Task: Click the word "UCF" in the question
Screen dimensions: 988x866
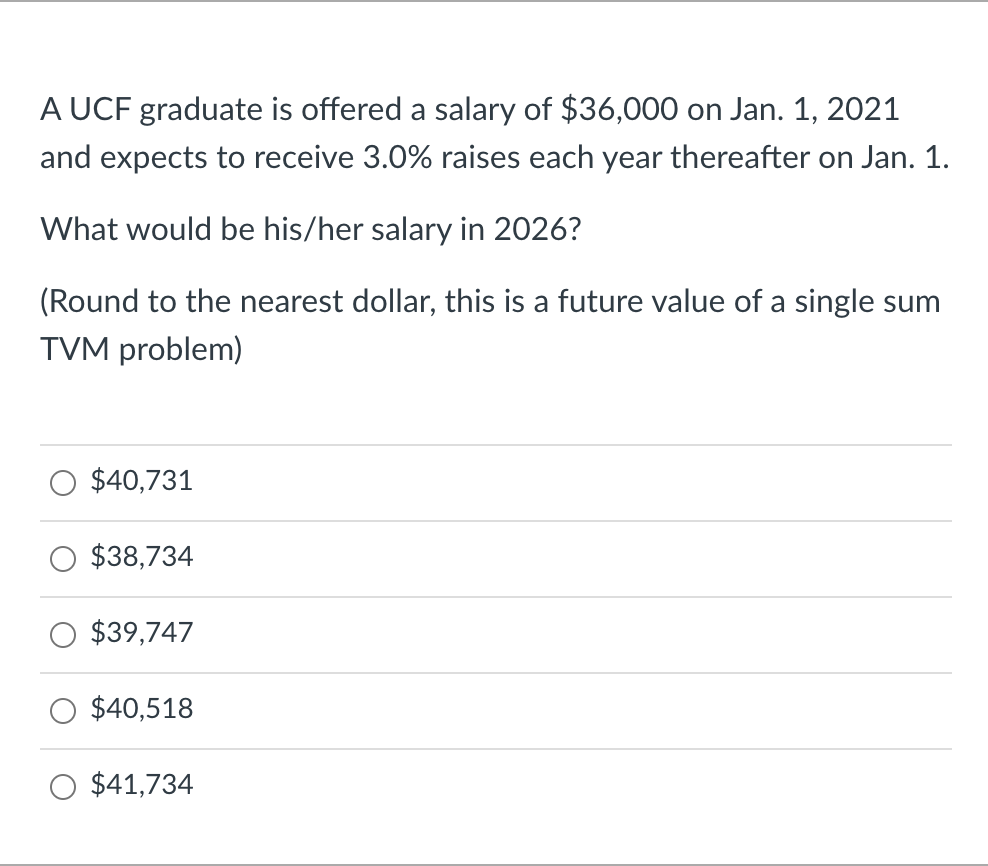Action: coord(101,110)
